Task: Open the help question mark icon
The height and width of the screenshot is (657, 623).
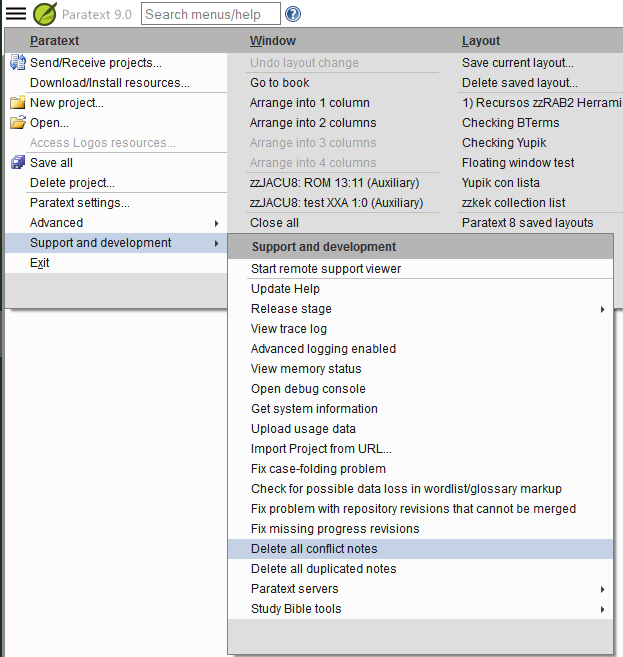Action: (293, 14)
